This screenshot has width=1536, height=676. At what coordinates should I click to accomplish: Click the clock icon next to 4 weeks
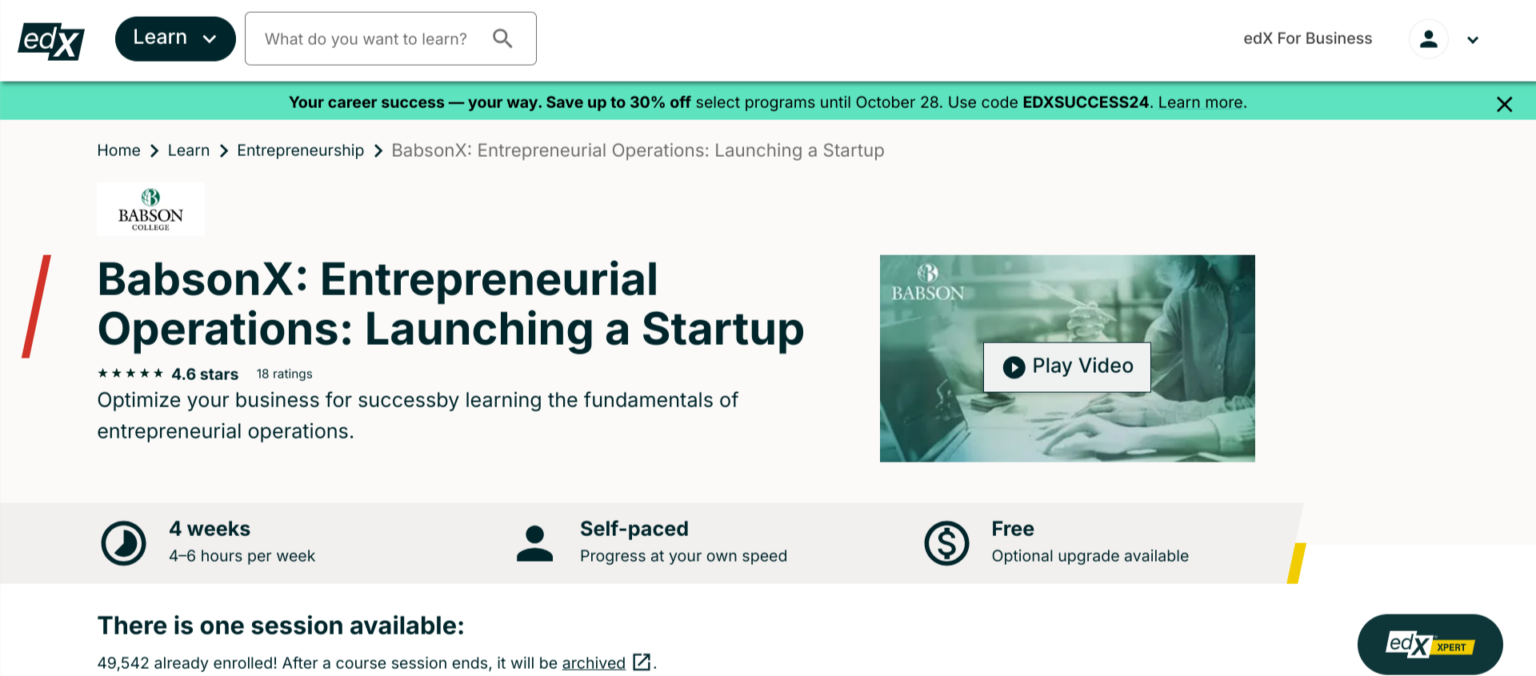tap(123, 542)
